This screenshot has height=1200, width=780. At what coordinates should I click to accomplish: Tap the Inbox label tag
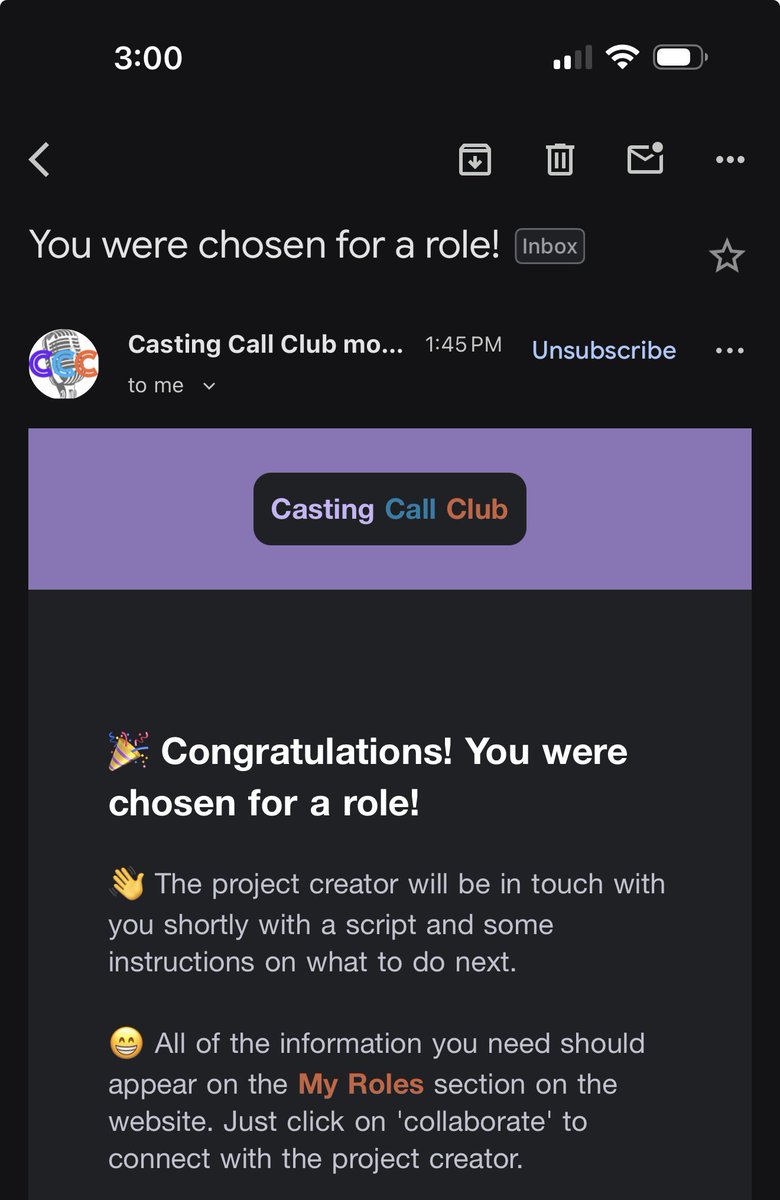click(550, 246)
